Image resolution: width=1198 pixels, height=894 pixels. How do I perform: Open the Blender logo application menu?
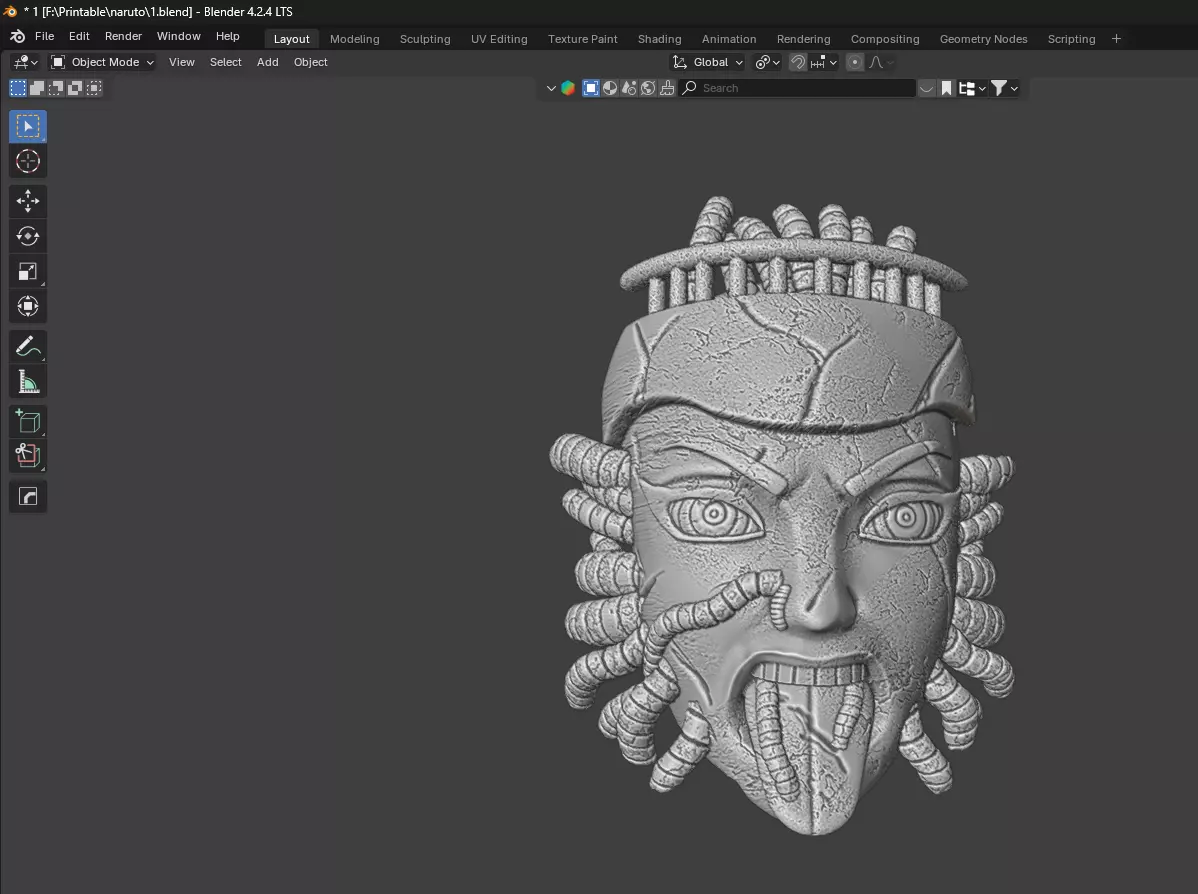(x=17, y=36)
